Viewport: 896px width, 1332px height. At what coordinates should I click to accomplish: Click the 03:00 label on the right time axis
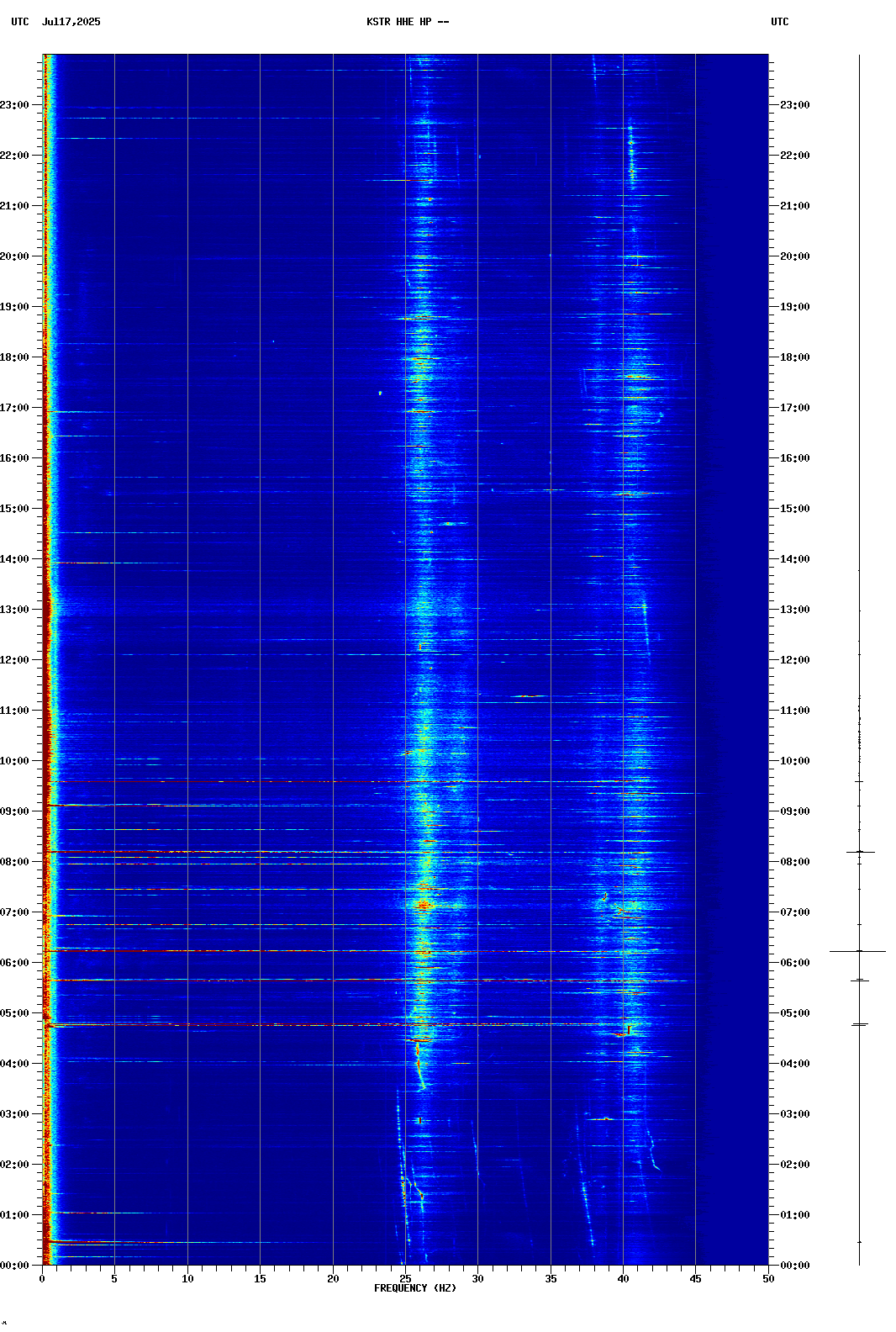[795, 1114]
